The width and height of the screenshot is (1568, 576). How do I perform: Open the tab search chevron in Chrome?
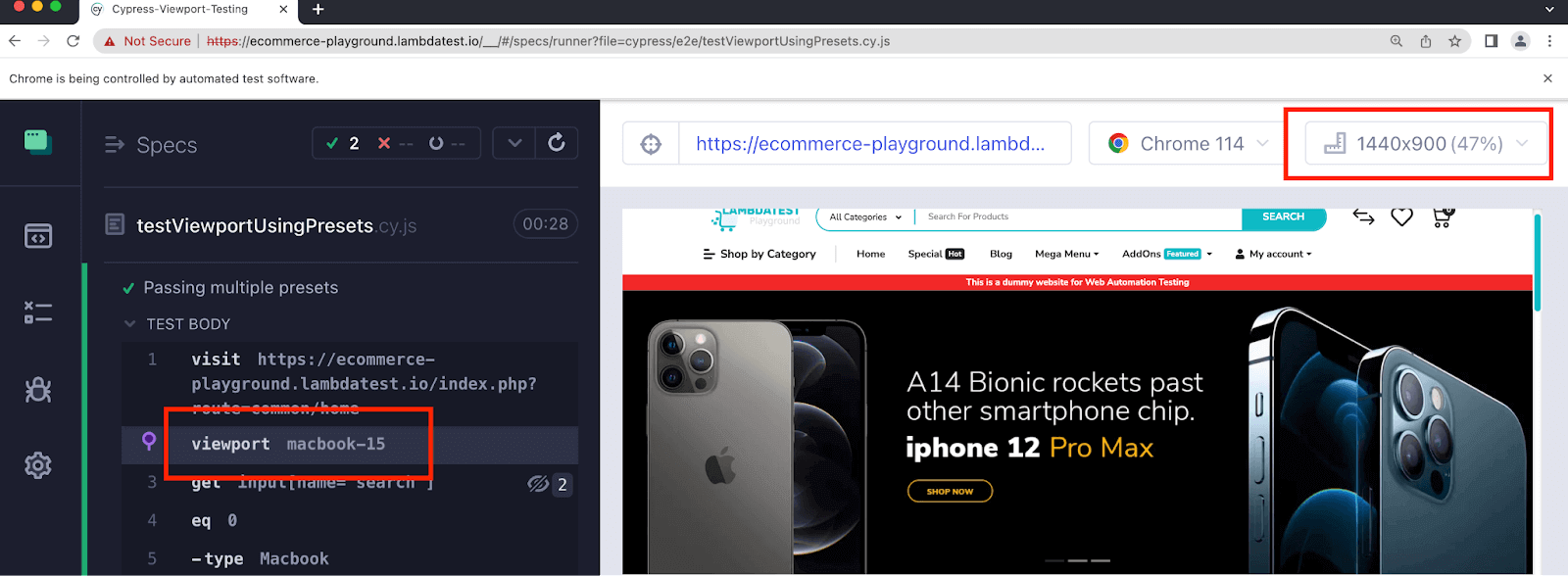tap(1549, 10)
